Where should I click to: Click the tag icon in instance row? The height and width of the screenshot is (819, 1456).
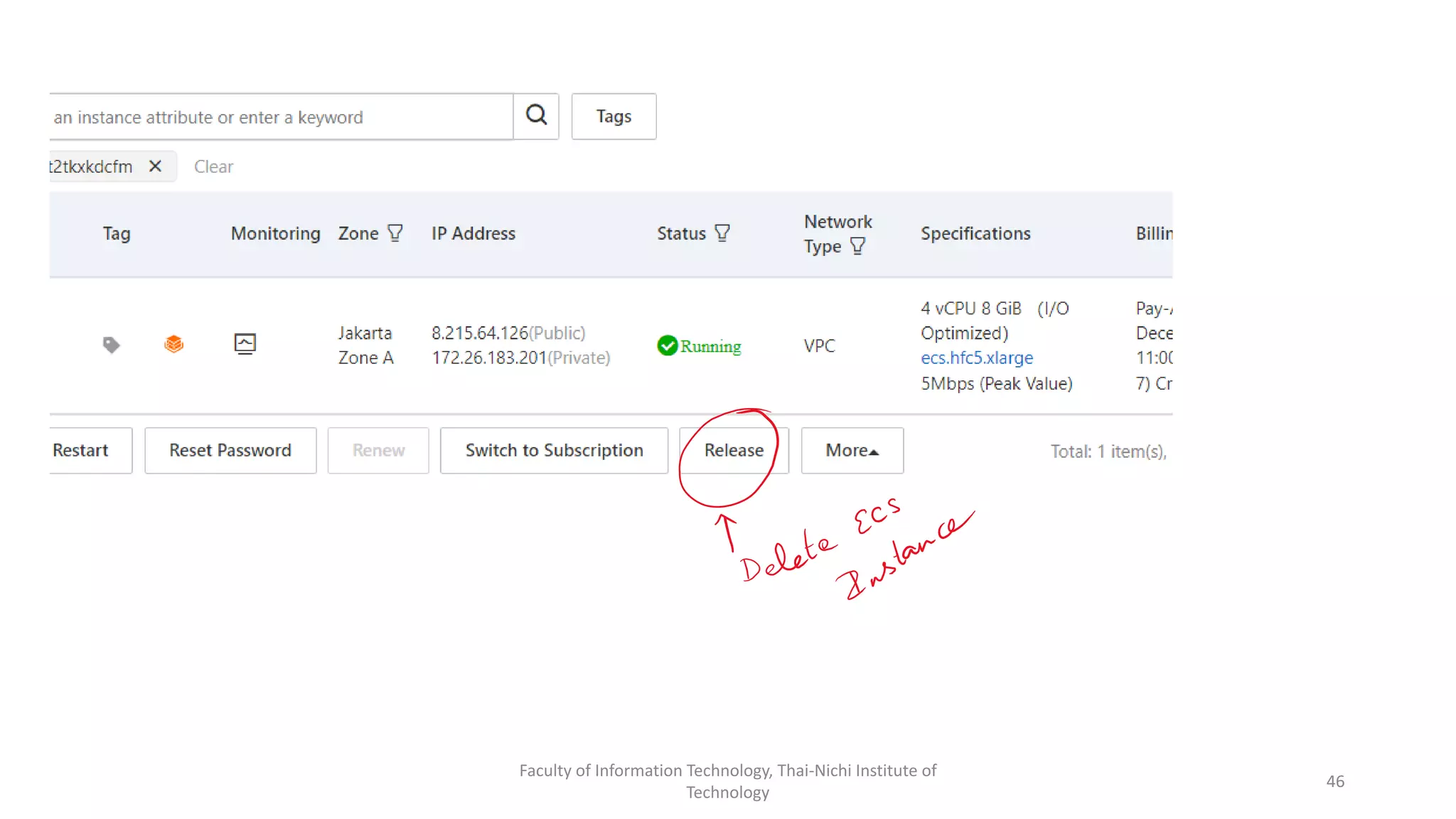[x=111, y=345]
